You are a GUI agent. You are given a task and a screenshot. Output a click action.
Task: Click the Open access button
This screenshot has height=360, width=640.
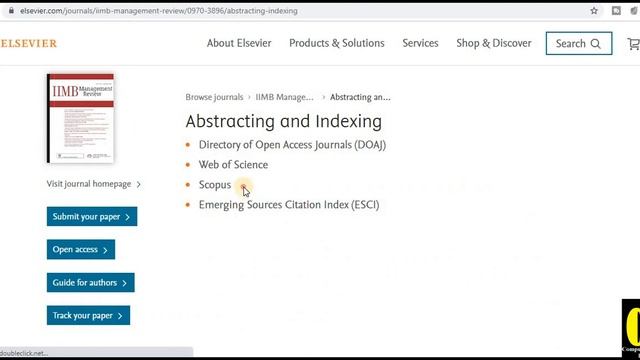[x=81, y=249]
